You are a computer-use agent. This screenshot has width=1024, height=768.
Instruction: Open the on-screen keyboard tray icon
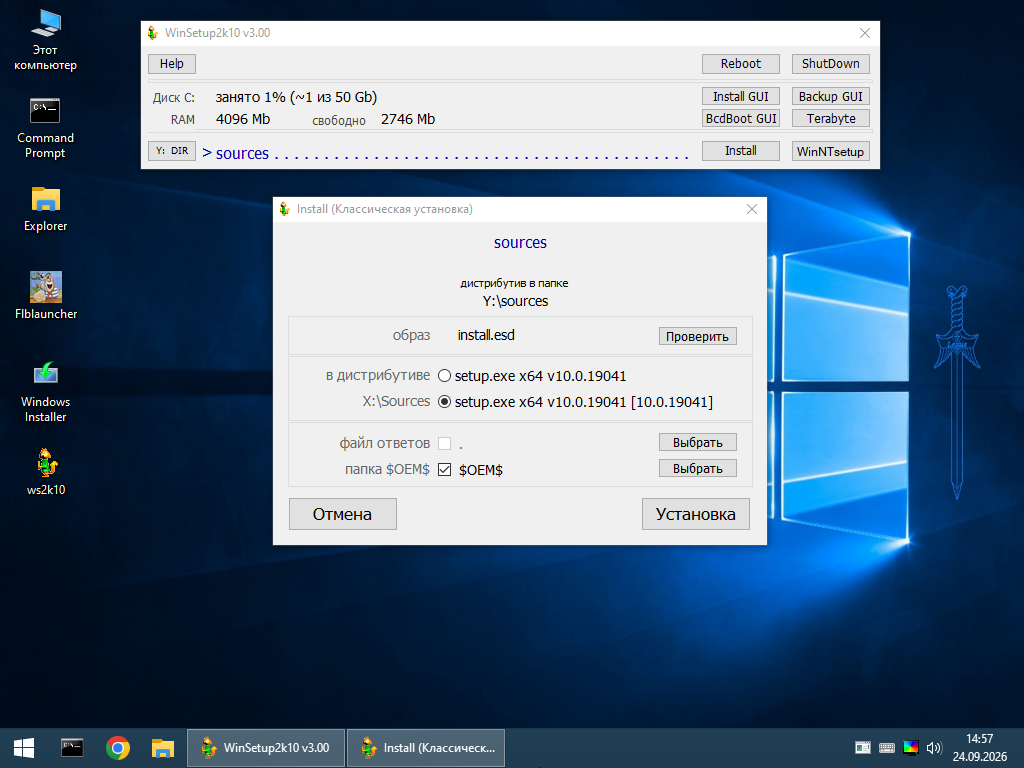[887, 748]
